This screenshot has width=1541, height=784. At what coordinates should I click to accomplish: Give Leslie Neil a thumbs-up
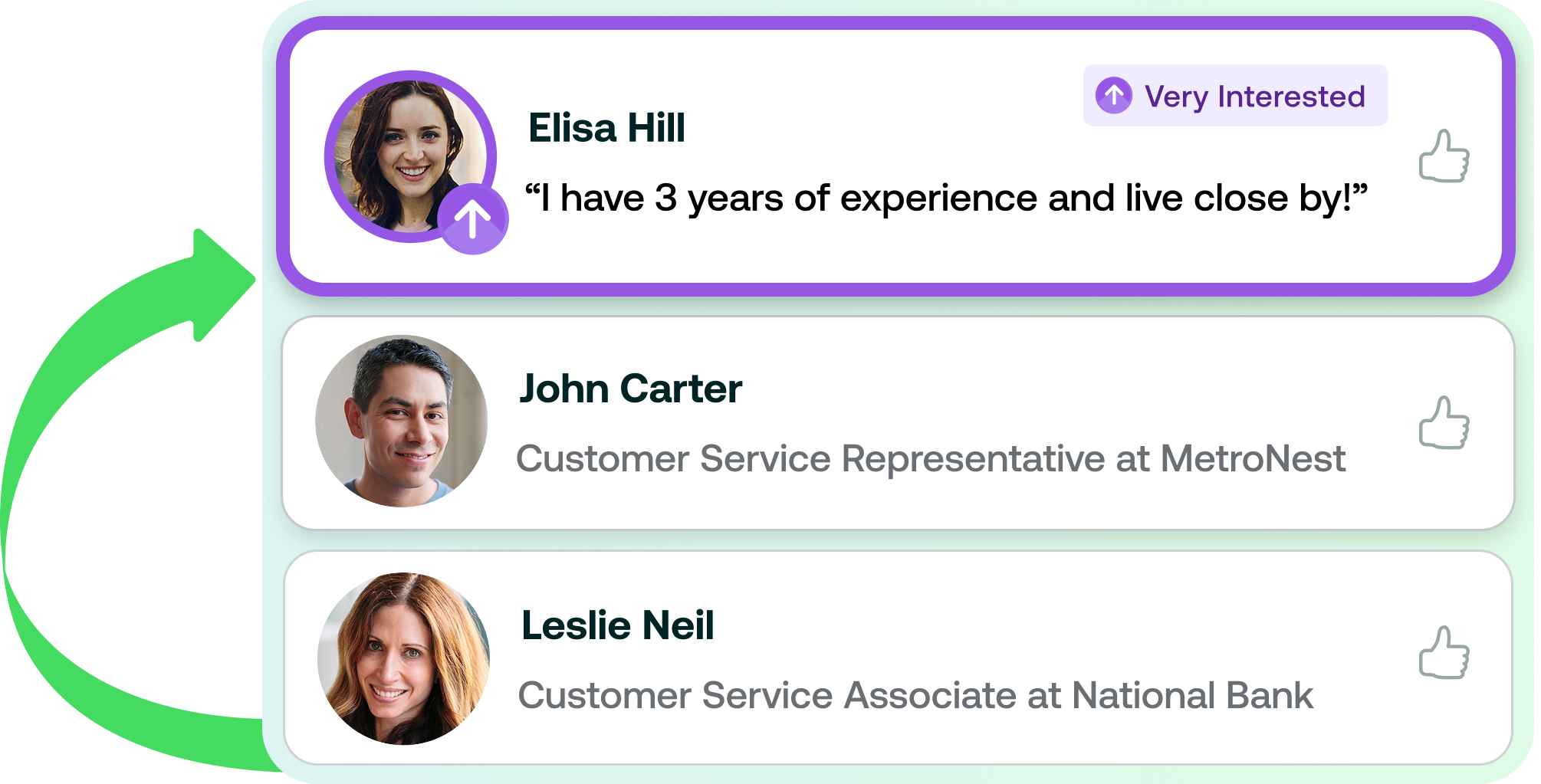[x=1444, y=653]
